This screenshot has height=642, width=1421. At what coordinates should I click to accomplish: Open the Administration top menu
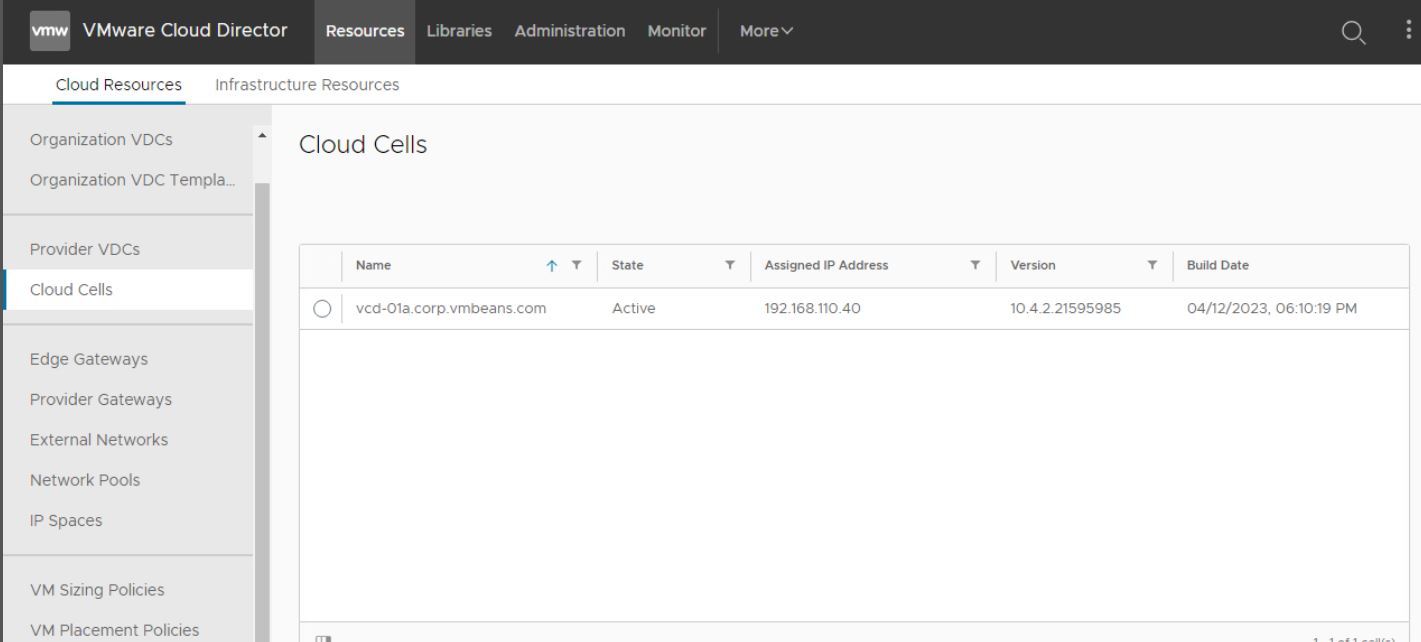(570, 31)
